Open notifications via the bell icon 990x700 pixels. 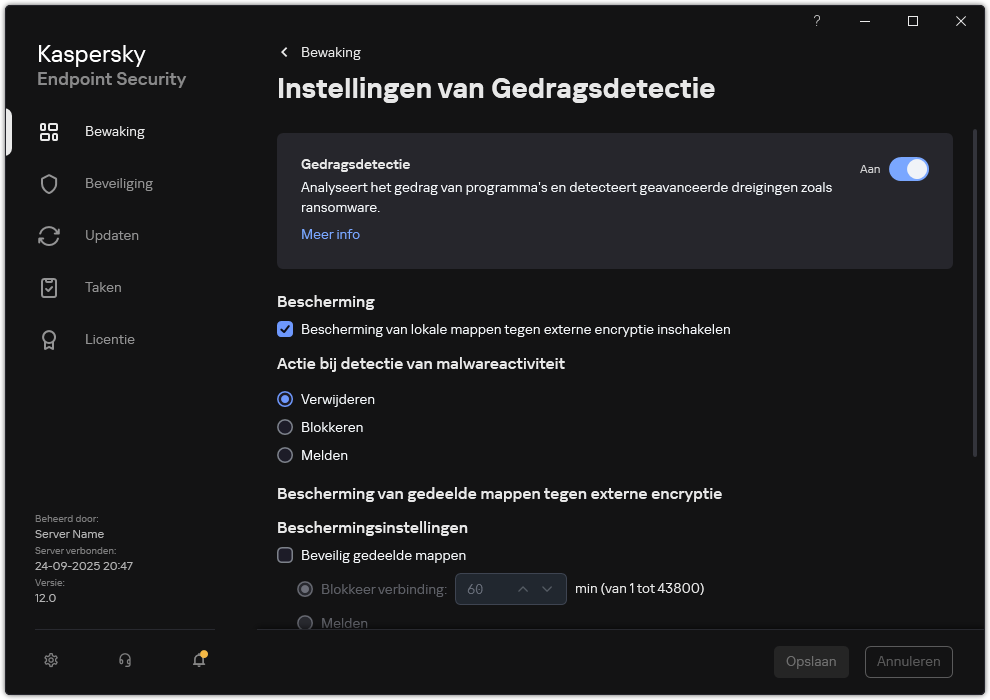click(x=198, y=661)
